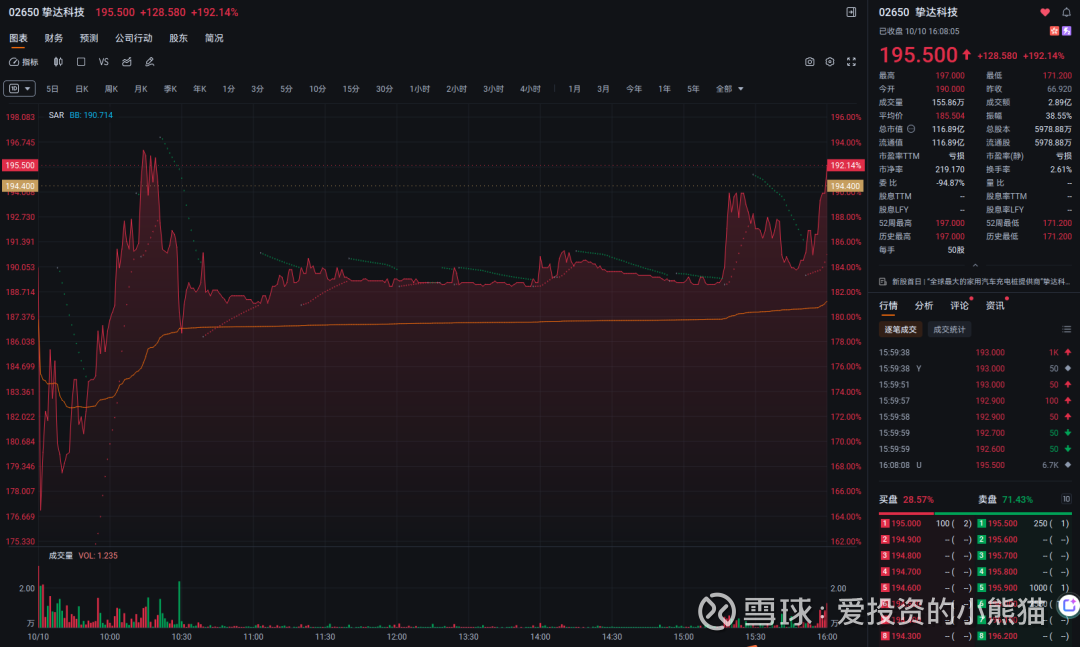Viewport: 1080px width, 647px height.
Task: Click ask row 5 at 195.900
Action: coord(1024,588)
